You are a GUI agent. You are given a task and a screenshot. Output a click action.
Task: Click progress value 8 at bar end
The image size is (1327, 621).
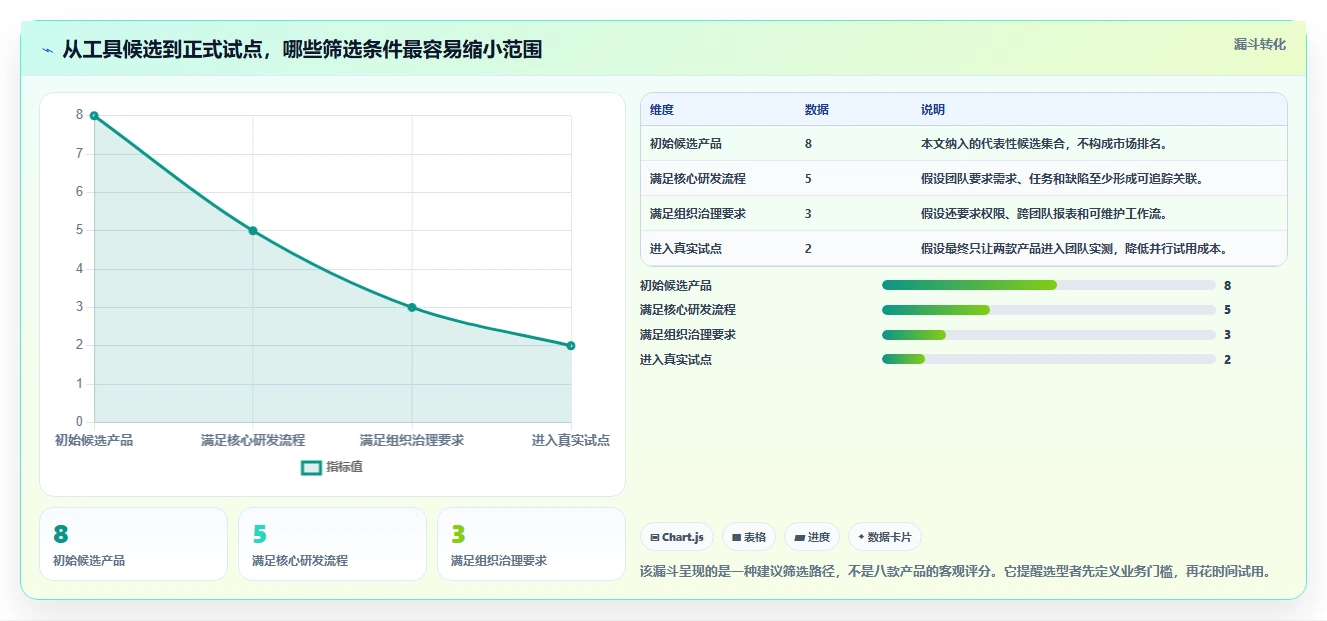[1228, 286]
